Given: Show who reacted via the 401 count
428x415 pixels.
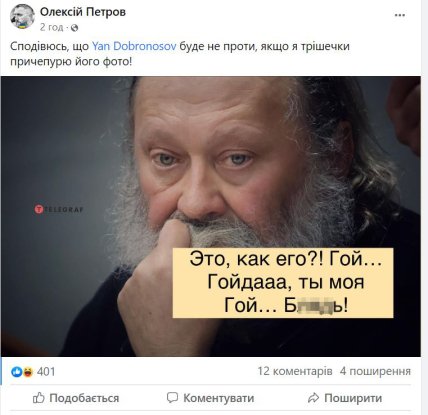Looking at the screenshot, I should coord(46,371).
